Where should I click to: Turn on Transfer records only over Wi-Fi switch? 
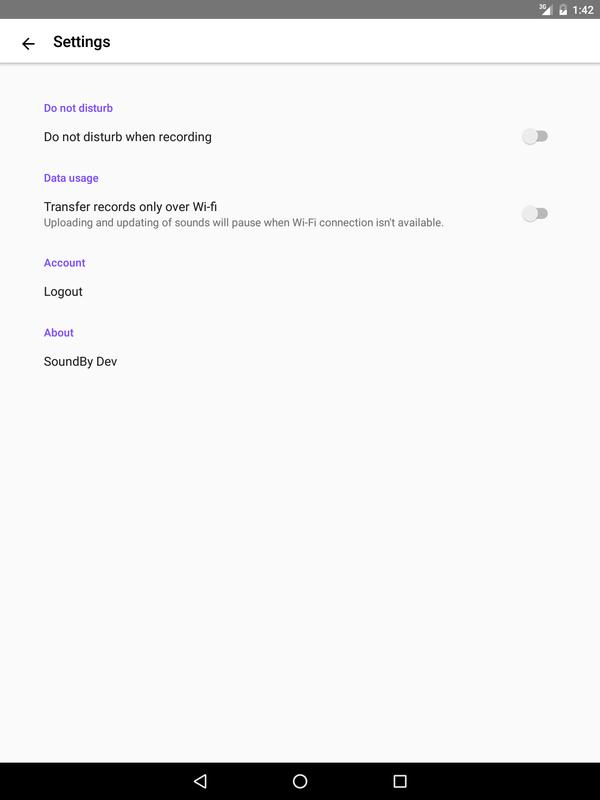pyautogui.click(x=535, y=214)
